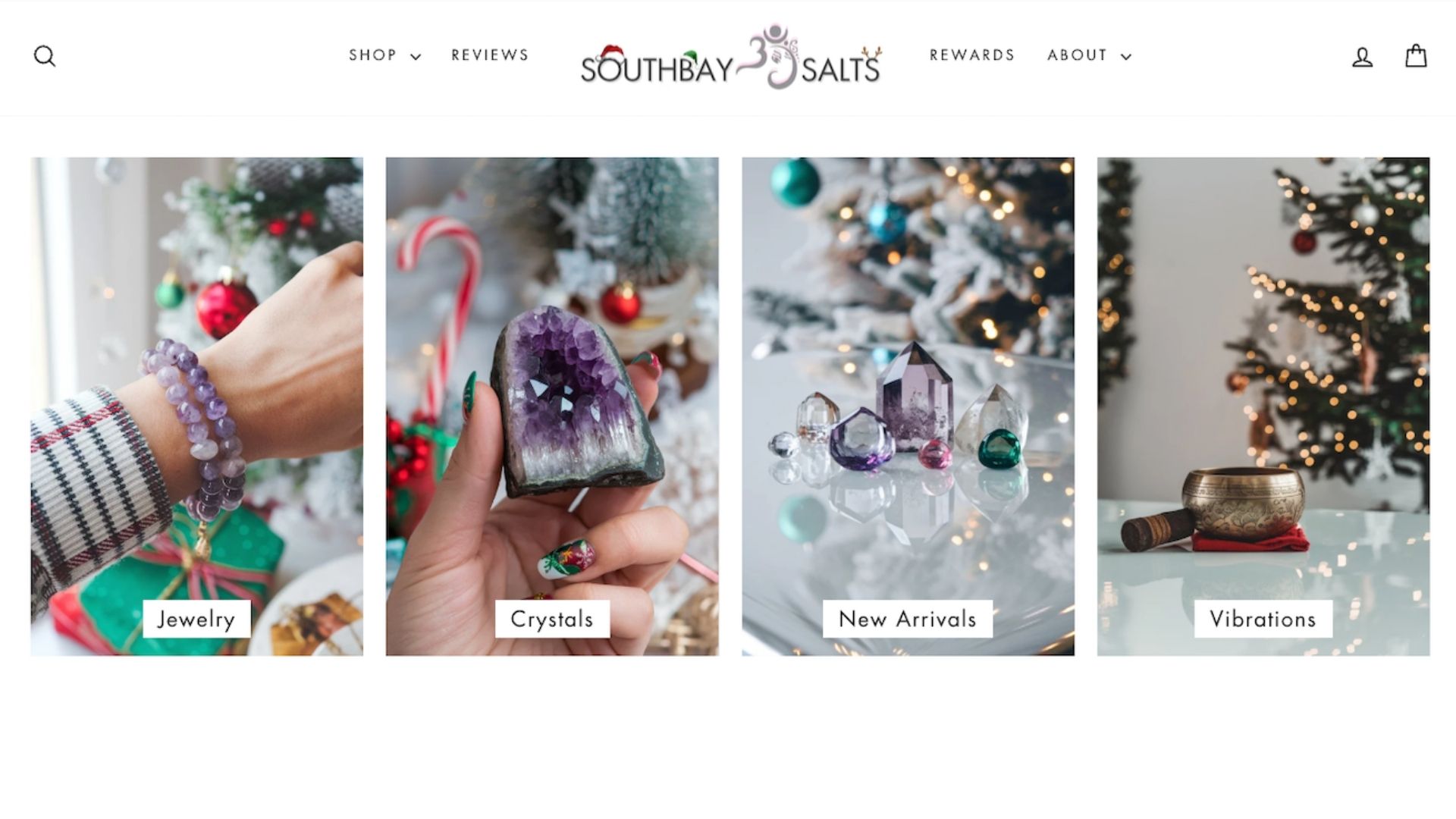Open the search magnifier icon
1456x819 pixels.
coord(45,56)
